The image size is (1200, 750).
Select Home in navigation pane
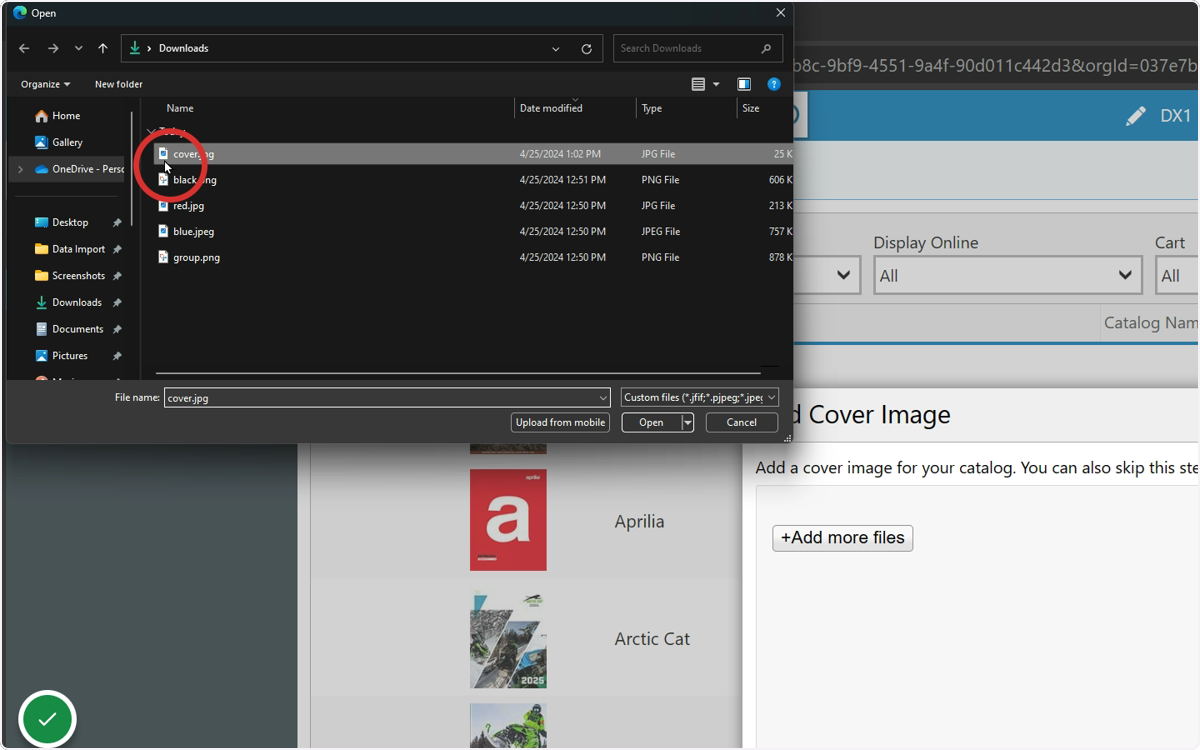pos(66,116)
